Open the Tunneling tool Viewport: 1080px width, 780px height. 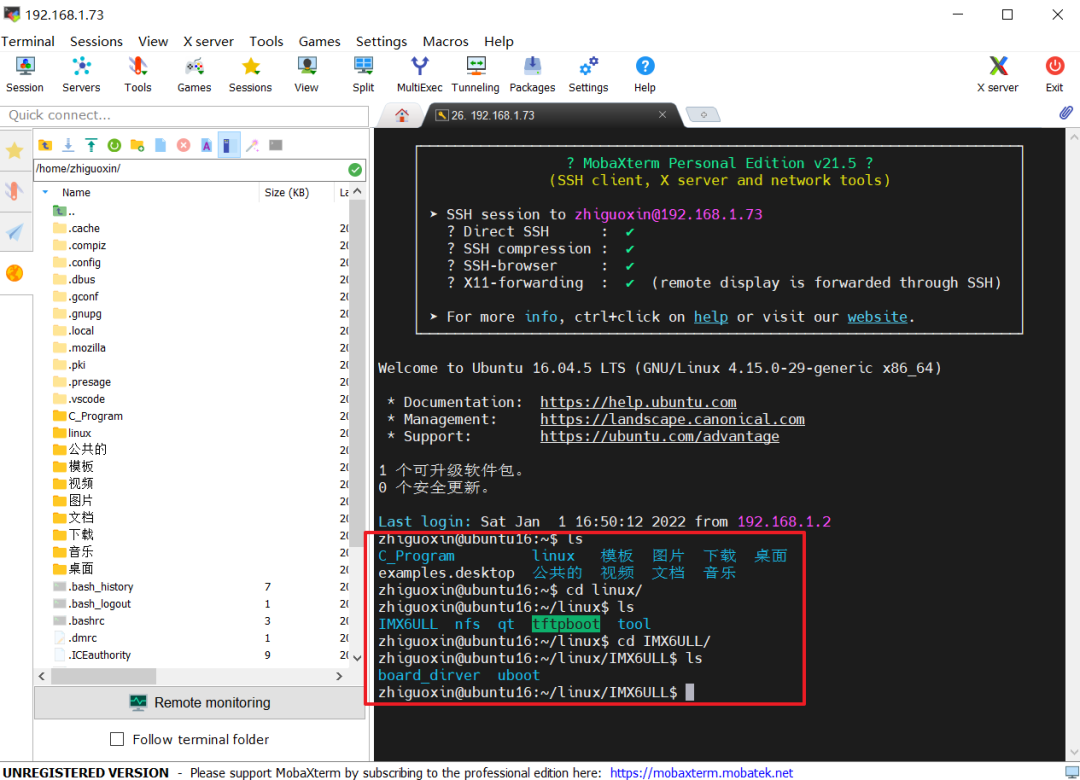pyautogui.click(x=475, y=74)
